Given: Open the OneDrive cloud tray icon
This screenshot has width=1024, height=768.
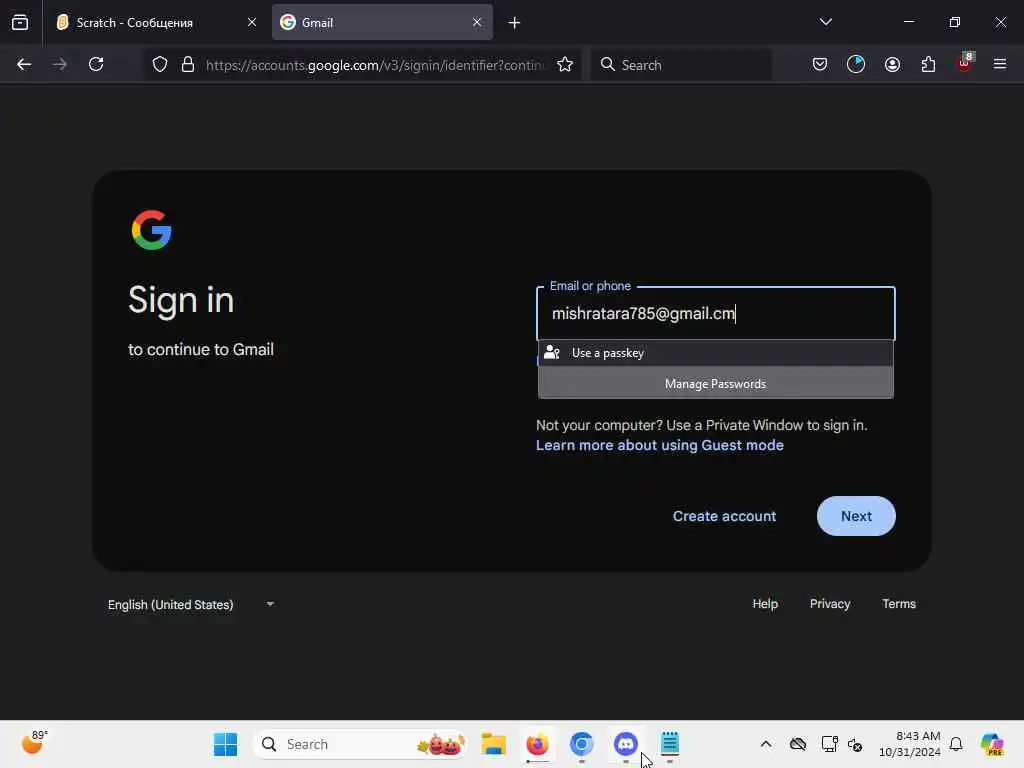Looking at the screenshot, I should [797, 744].
